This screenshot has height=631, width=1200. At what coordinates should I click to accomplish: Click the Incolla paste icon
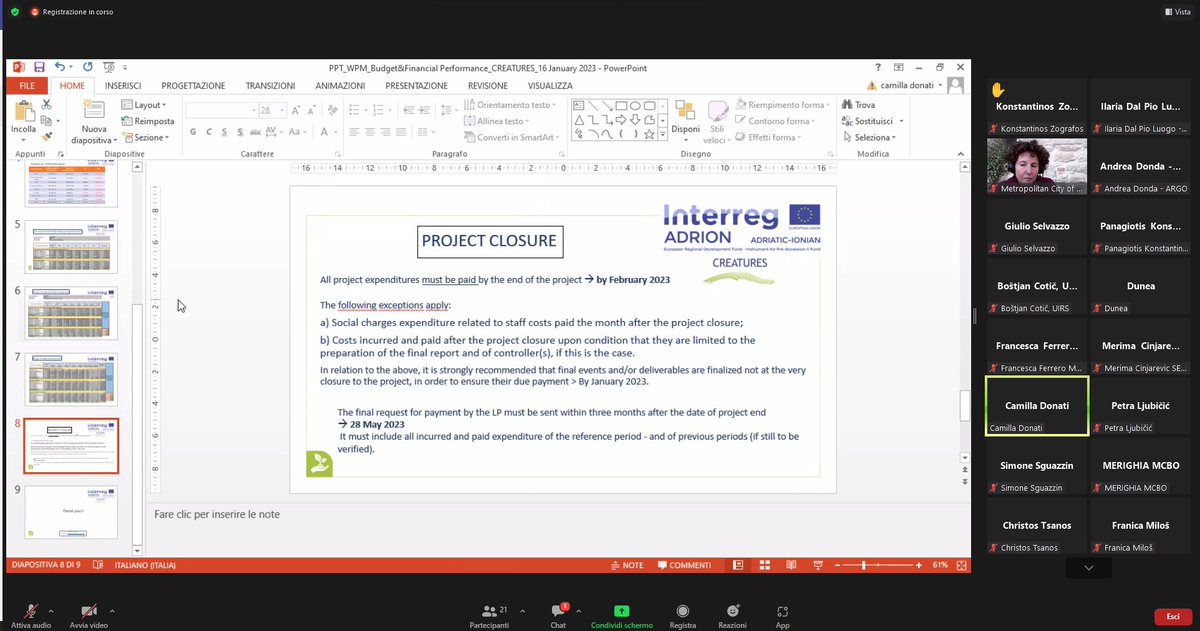(x=25, y=111)
